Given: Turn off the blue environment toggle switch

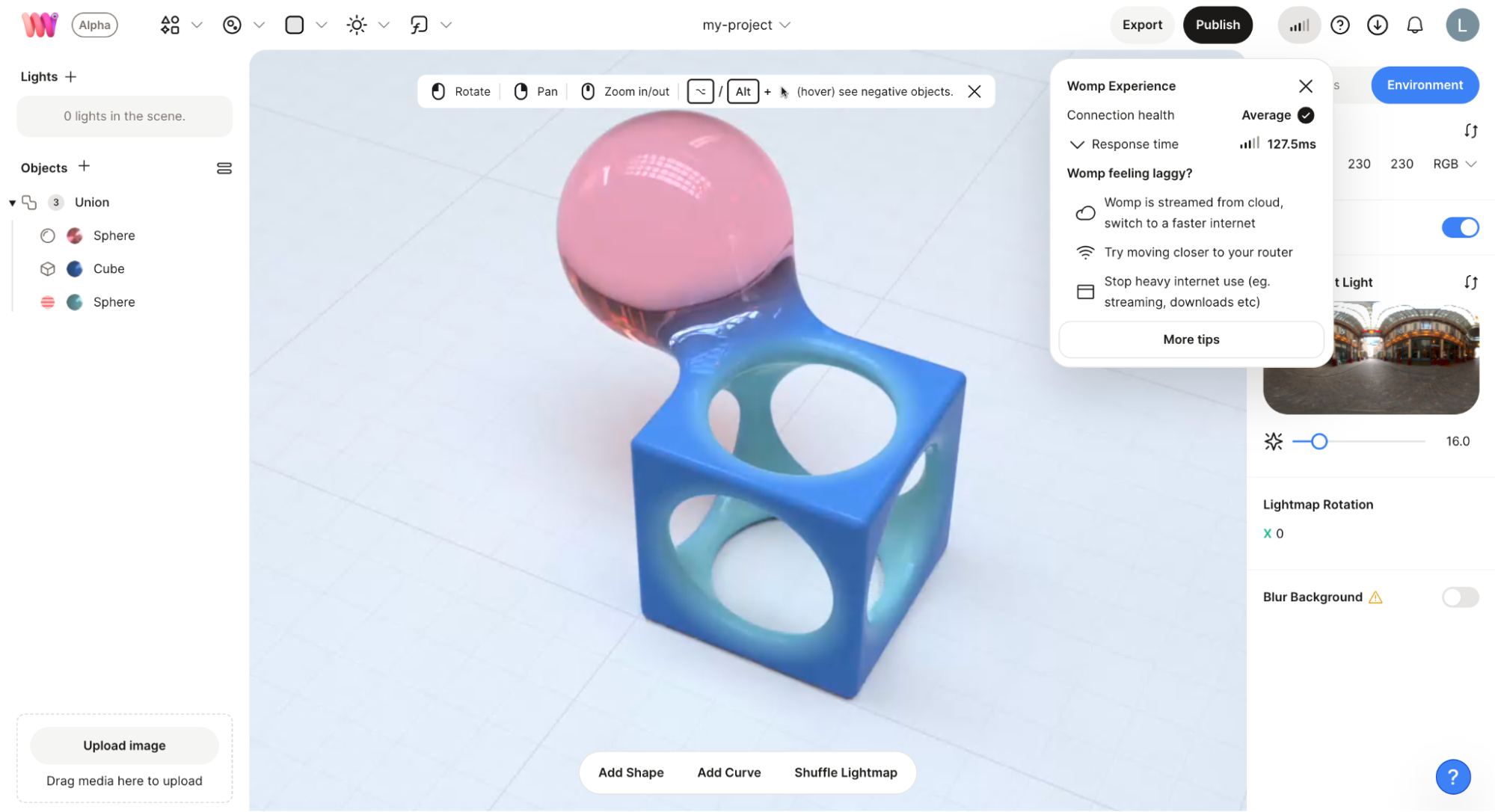Looking at the screenshot, I should point(1460,227).
